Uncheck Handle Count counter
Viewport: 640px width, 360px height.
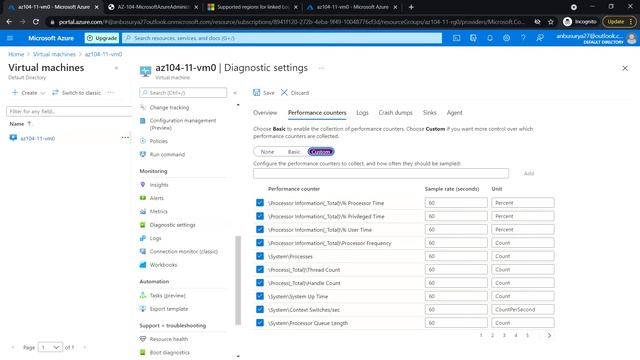point(260,282)
